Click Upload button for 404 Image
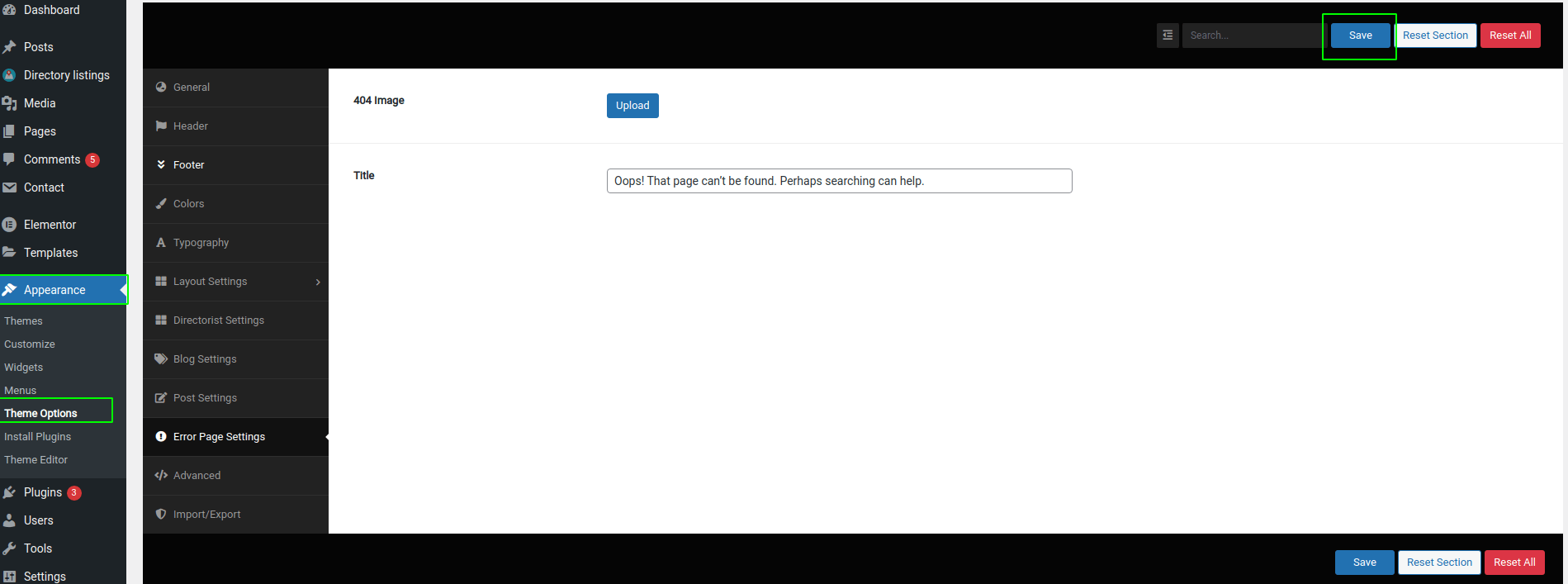The image size is (1568, 584). pos(632,106)
